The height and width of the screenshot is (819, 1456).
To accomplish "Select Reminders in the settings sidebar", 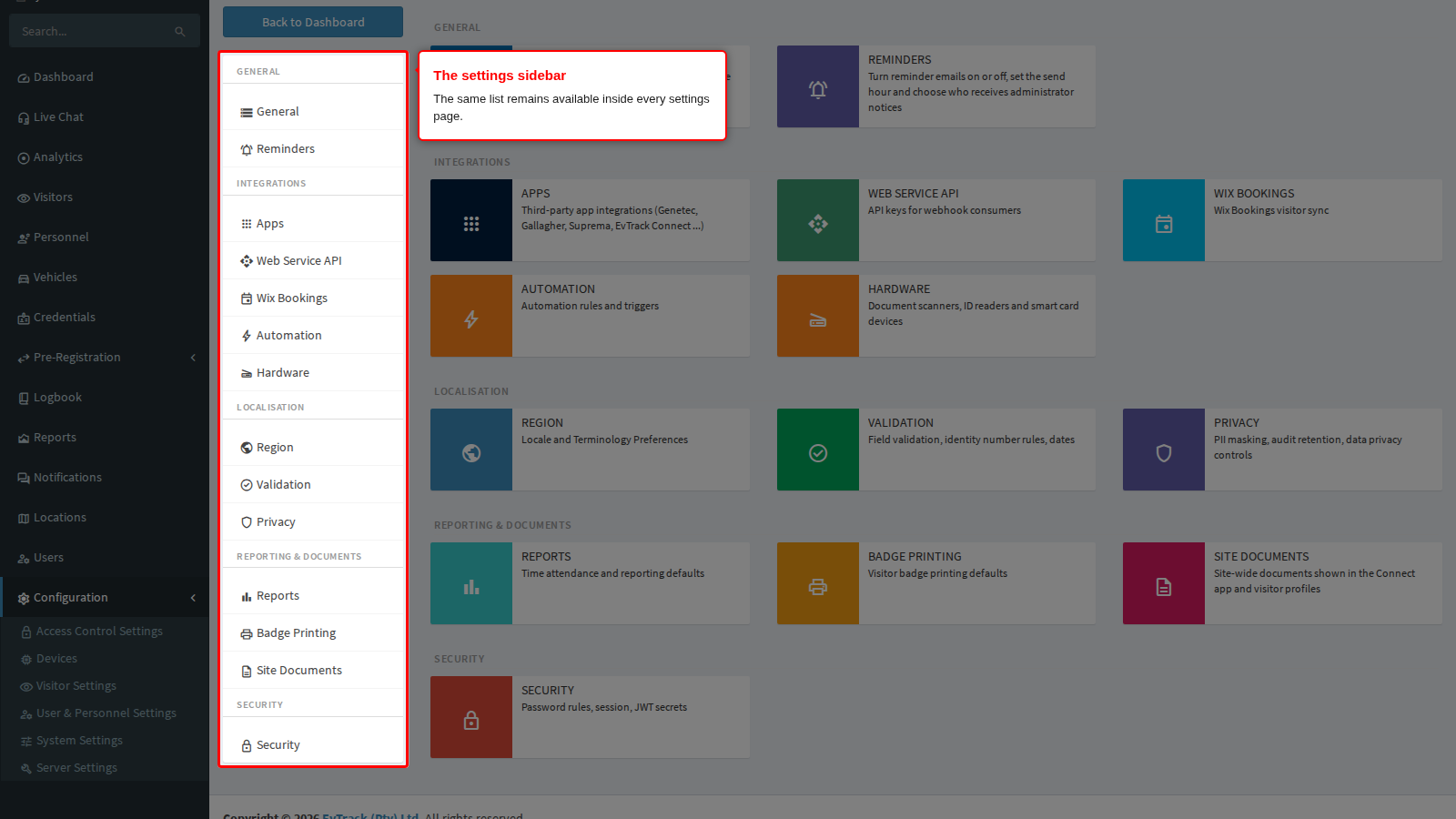I will click(313, 148).
